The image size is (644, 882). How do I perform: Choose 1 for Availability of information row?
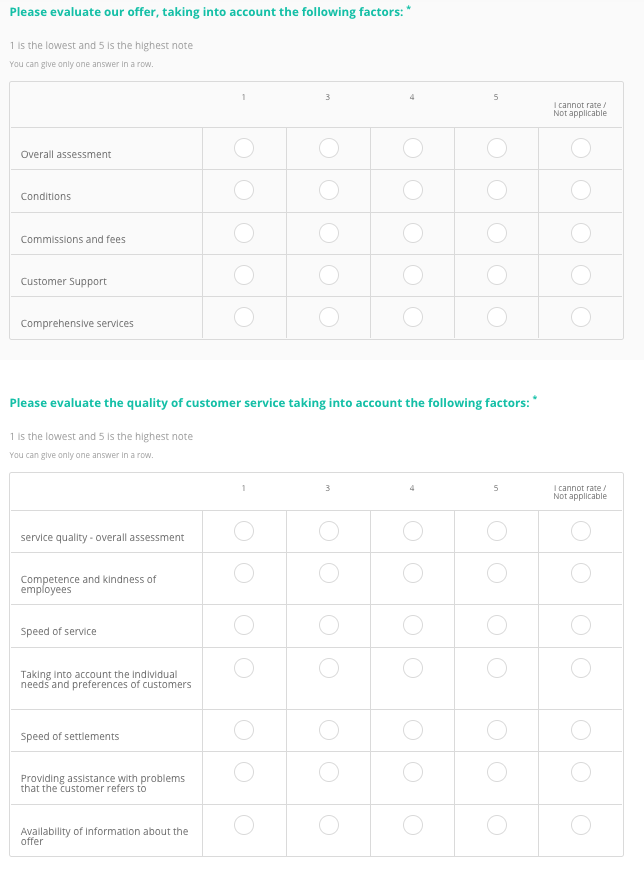coord(244,825)
